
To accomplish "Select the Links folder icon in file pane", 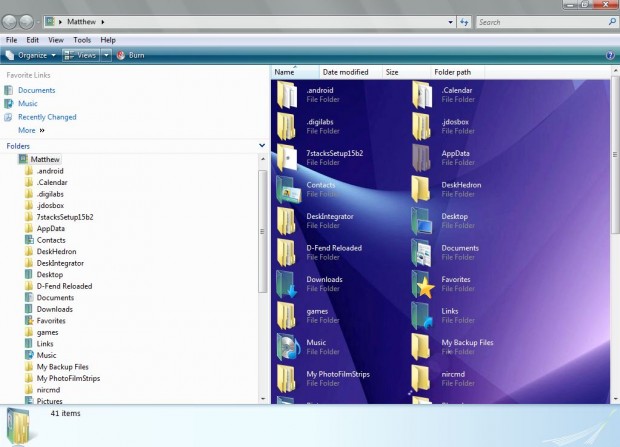I will tap(422, 316).
